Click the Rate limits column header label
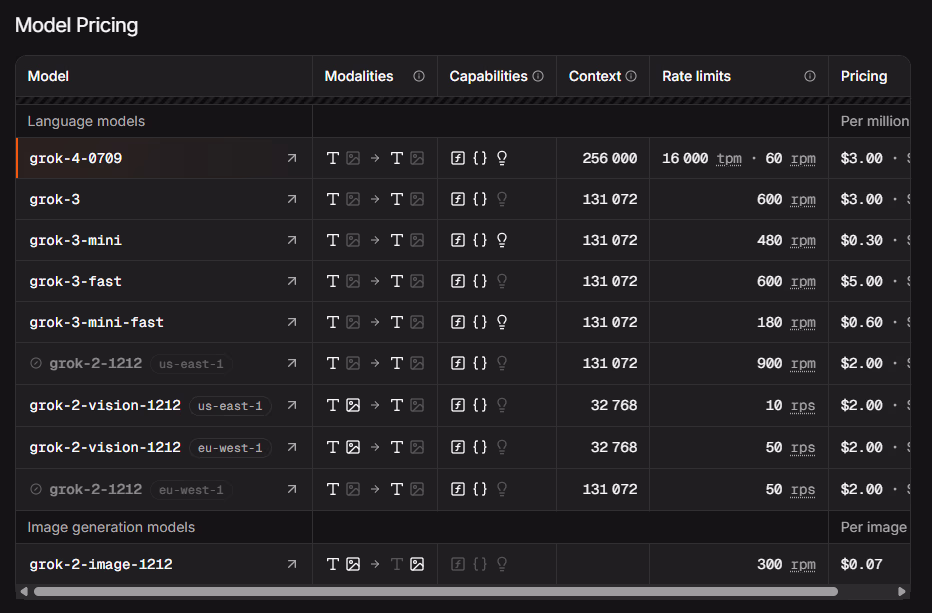Image resolution: width=932 pixels, height=613 pixels. (697, 76)
